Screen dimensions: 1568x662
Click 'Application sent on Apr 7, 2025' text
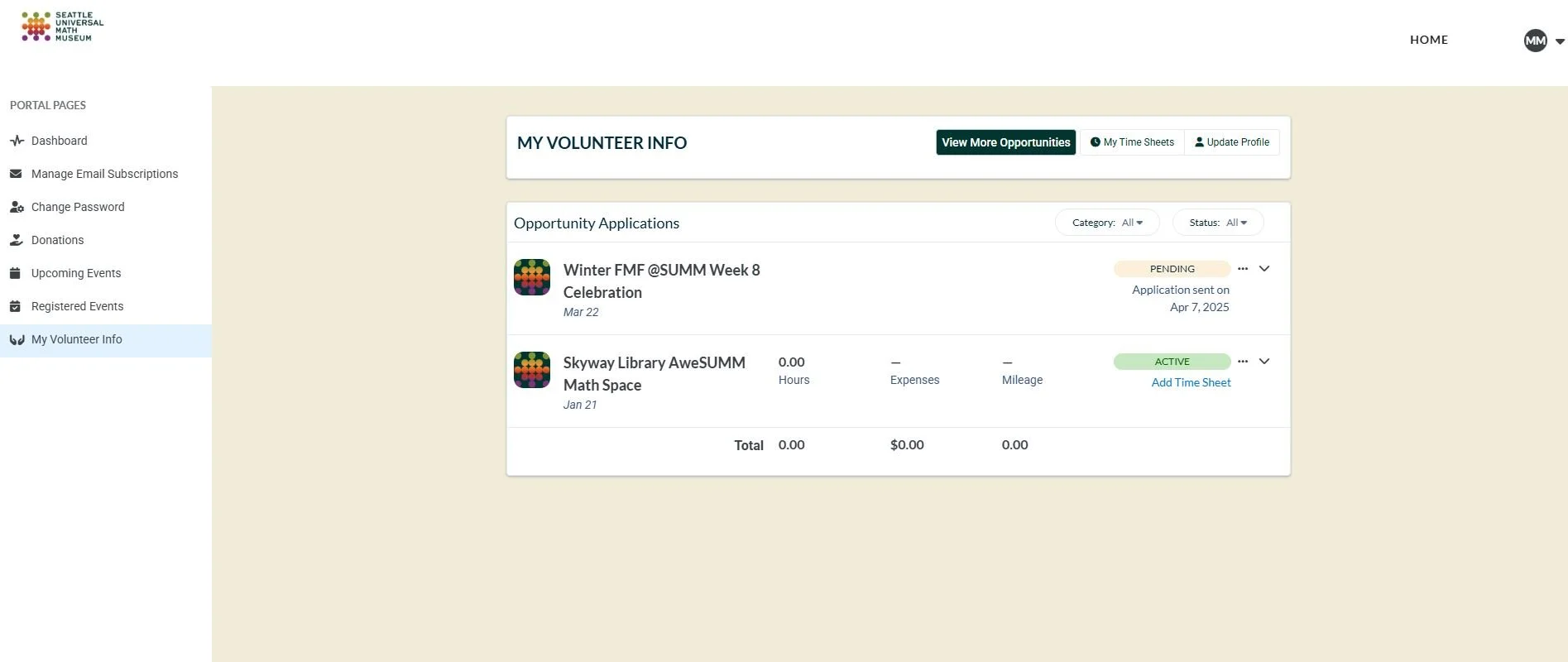pyautogui.click(x=1181, y=299)
